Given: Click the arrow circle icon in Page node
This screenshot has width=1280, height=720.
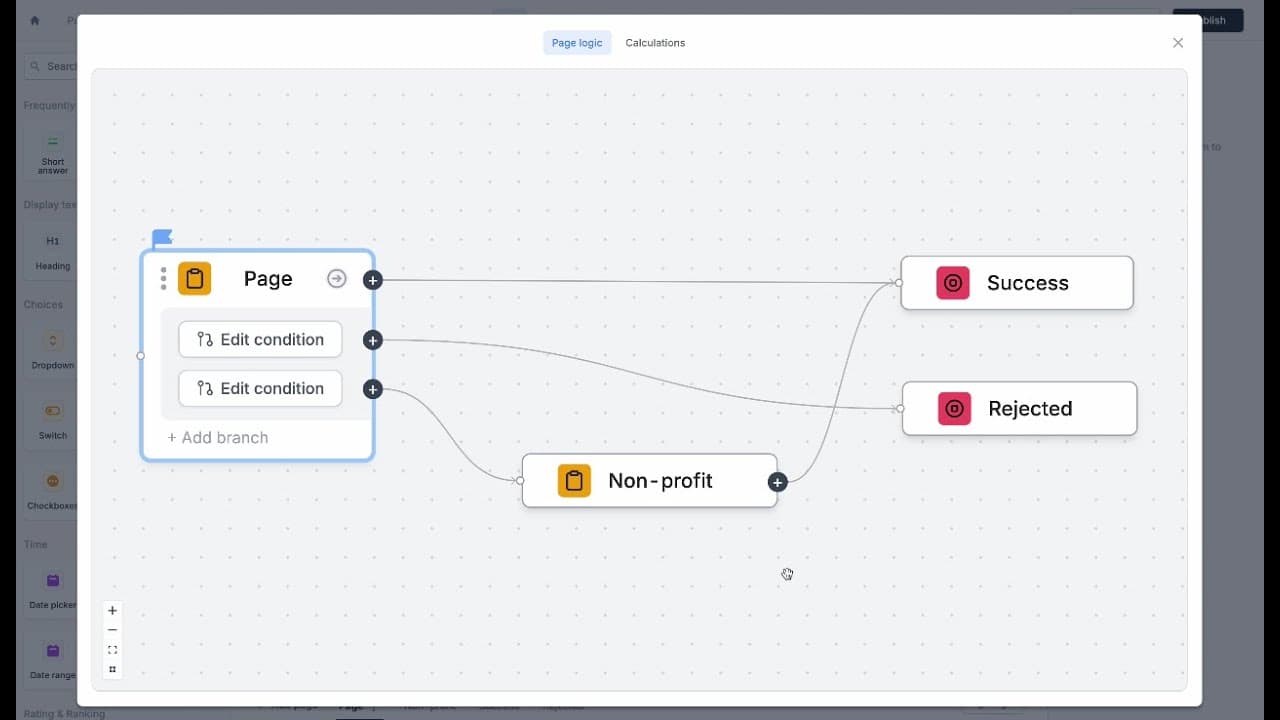Looking at the screenshot, I should pyautogui.click(x=337, y=279).
